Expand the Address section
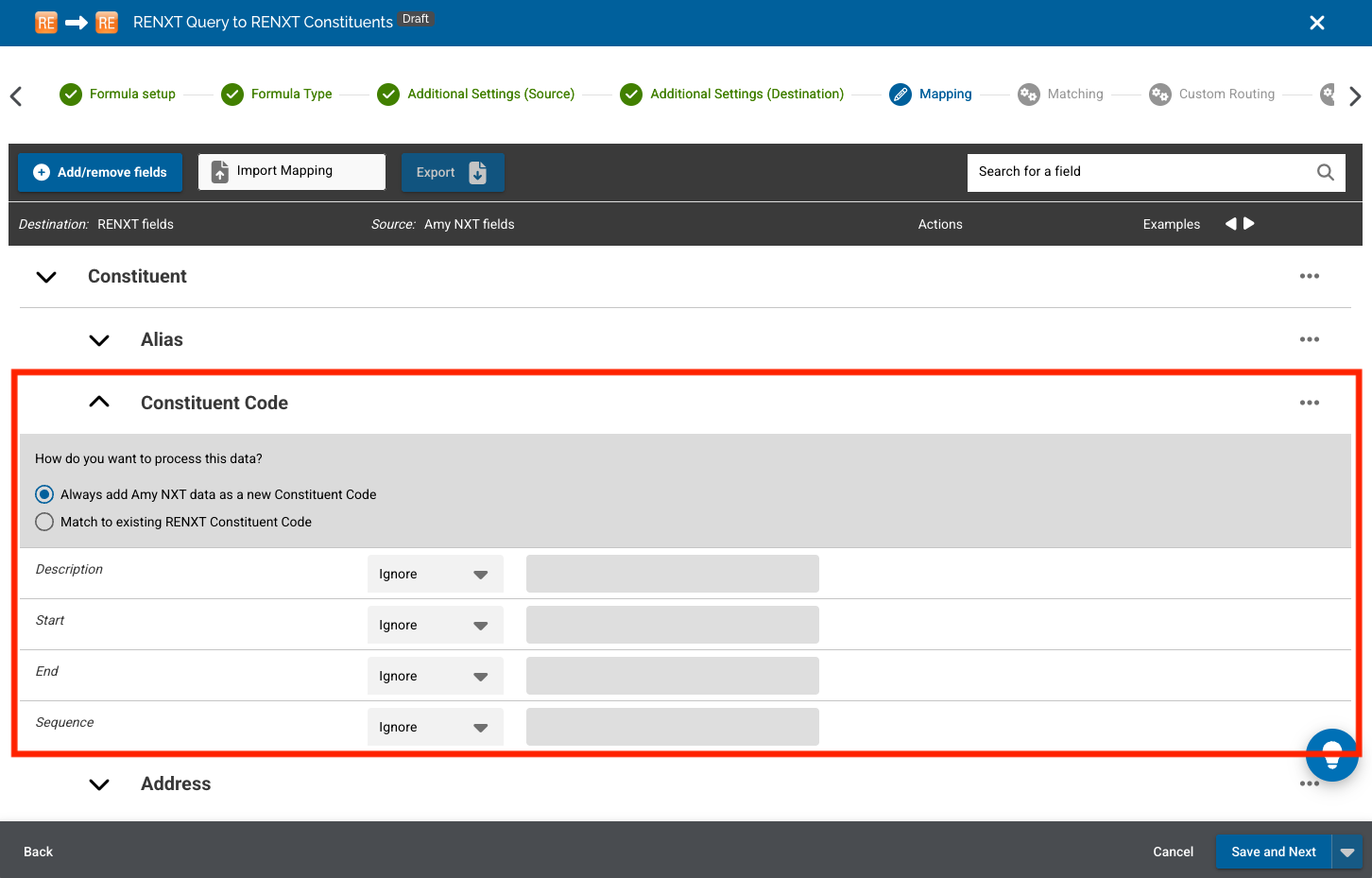1372x878 pixels. tap(99, 784)
